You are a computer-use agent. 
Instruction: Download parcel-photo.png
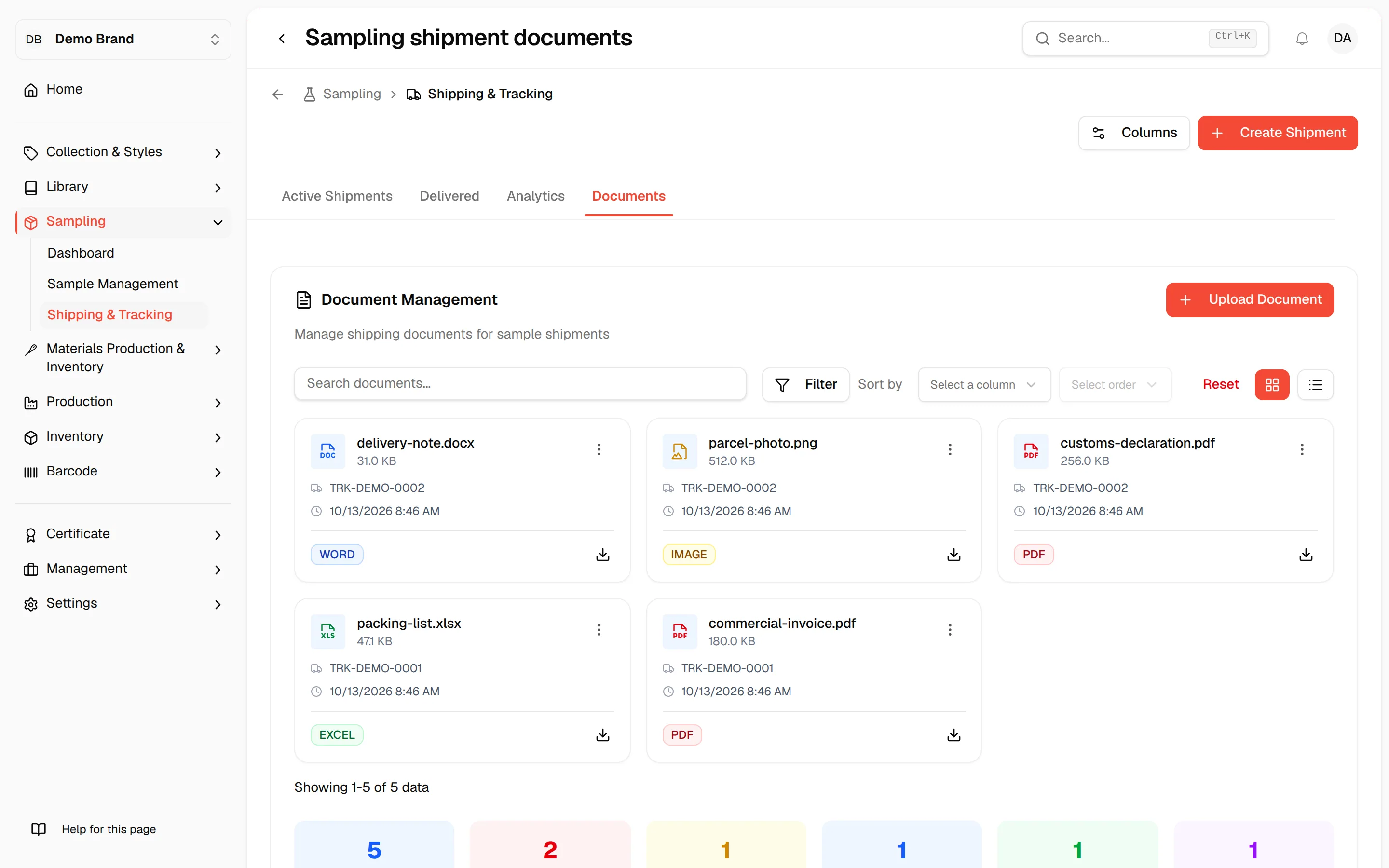[953, 555]
